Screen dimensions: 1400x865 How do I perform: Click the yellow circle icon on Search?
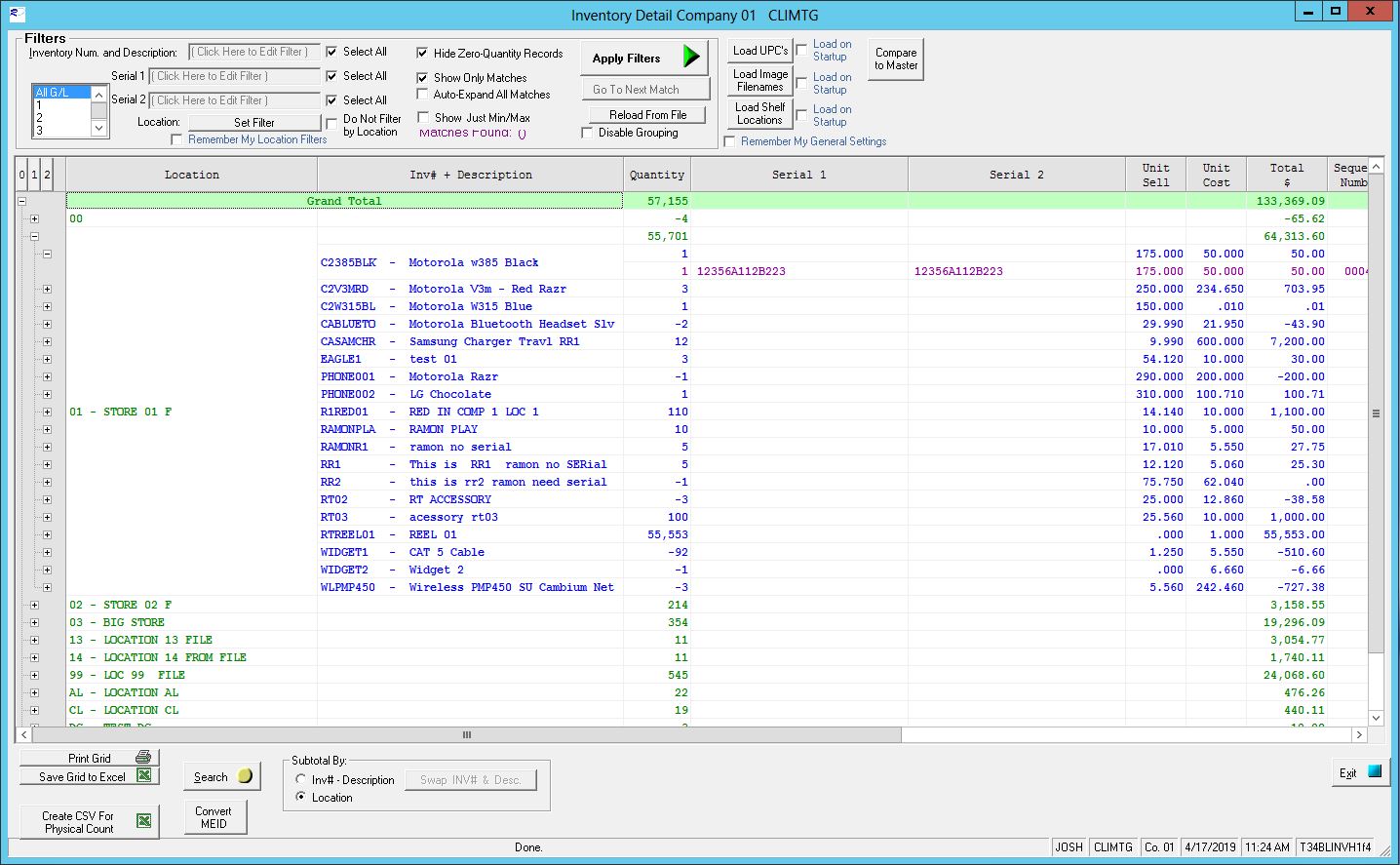point(245,776)
